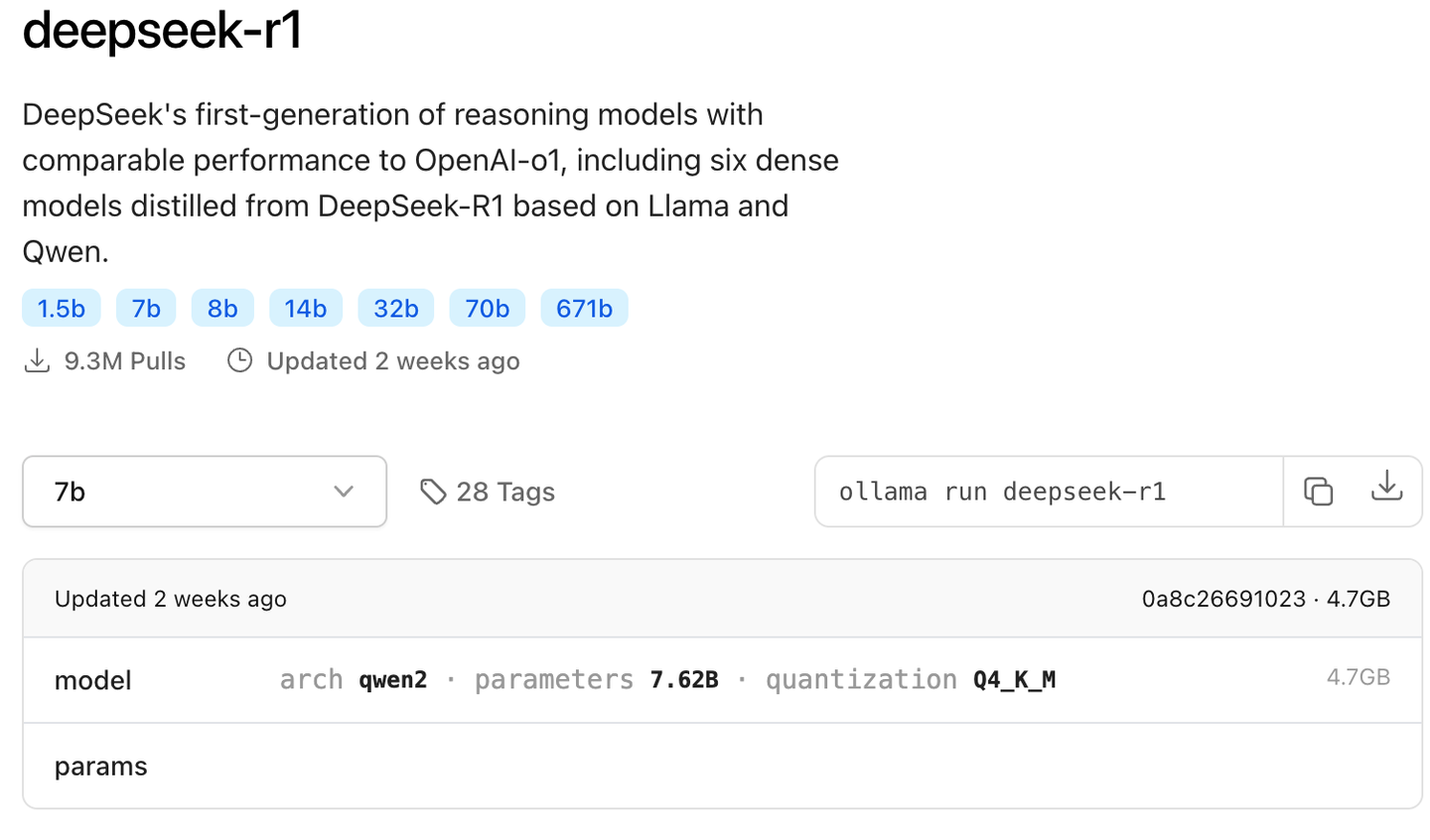
Task: Click the clock icon next to Updated
Action: click(239, 360)
